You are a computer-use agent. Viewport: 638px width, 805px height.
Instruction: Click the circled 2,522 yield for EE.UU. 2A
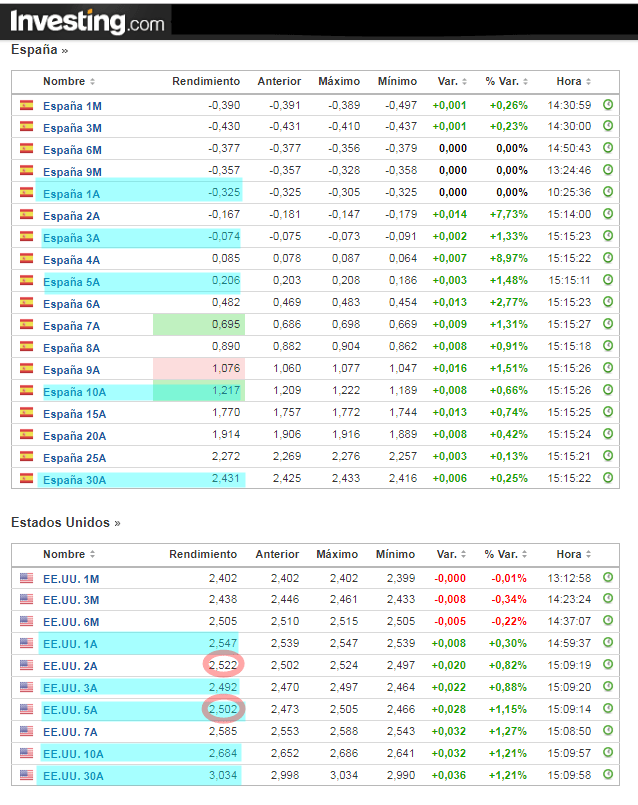point(223,665)
